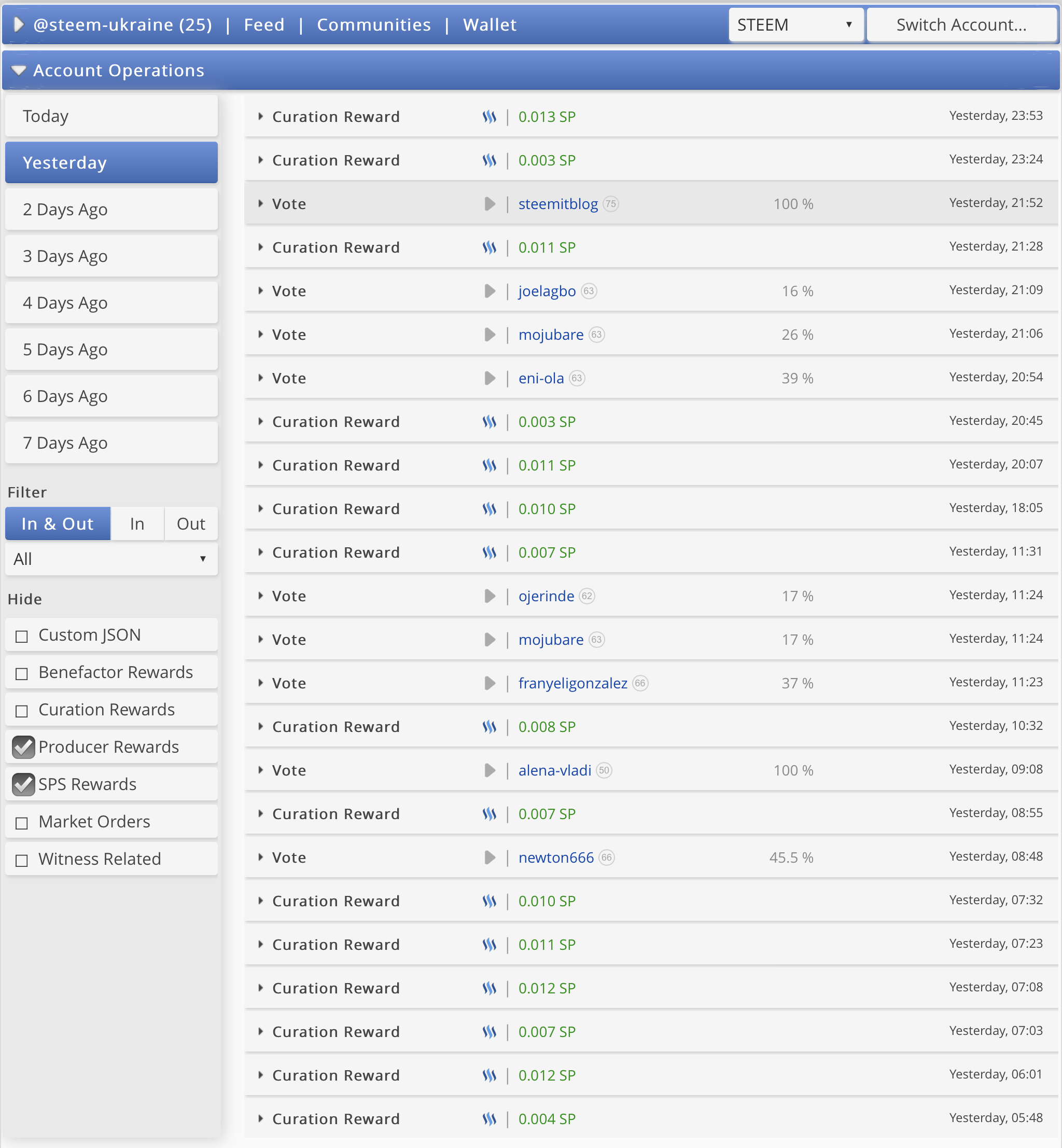
Task: Expand the eni-ola vote row details
Action: pos(260,378)
